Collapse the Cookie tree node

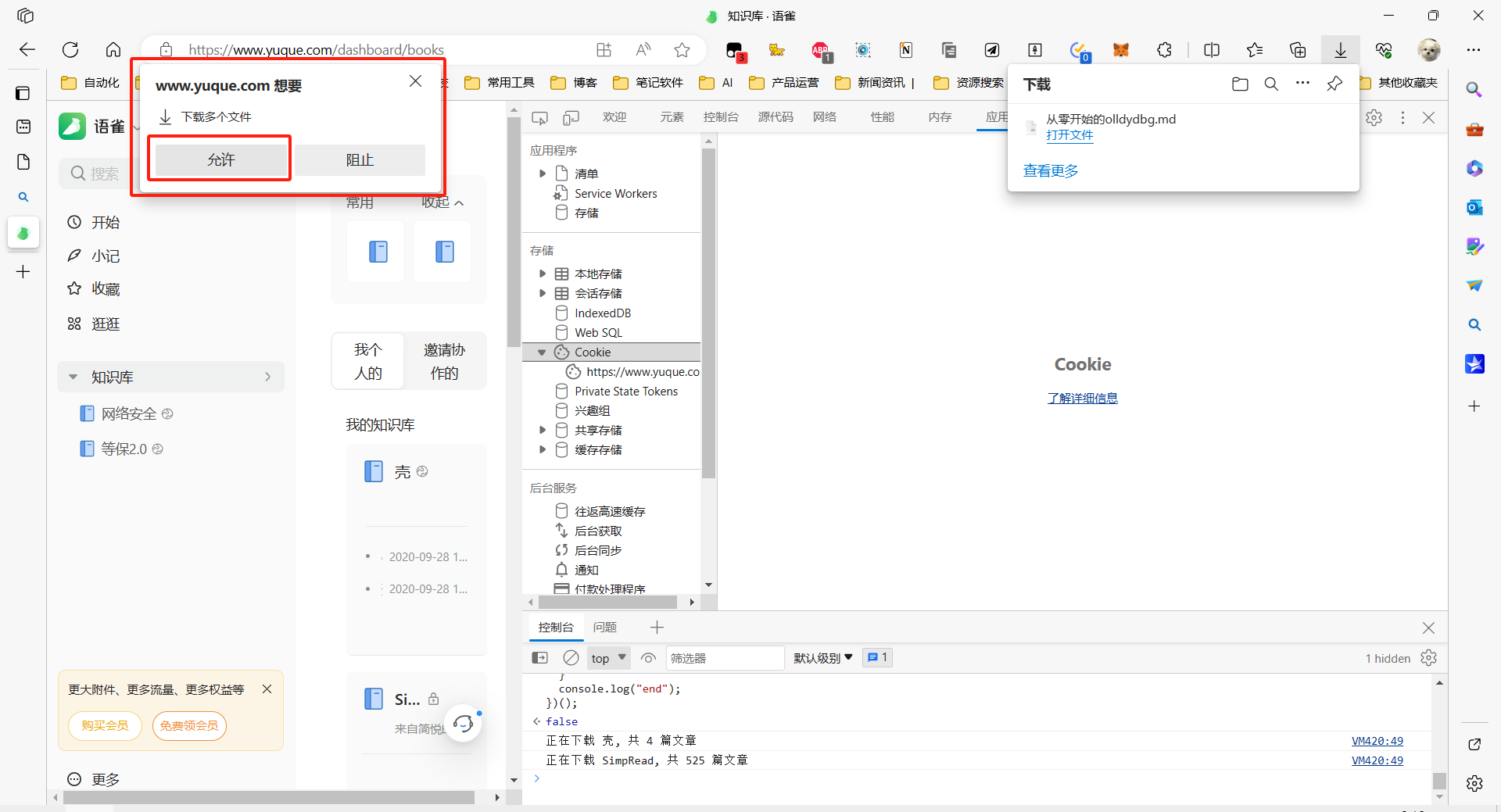pos(542,352)
